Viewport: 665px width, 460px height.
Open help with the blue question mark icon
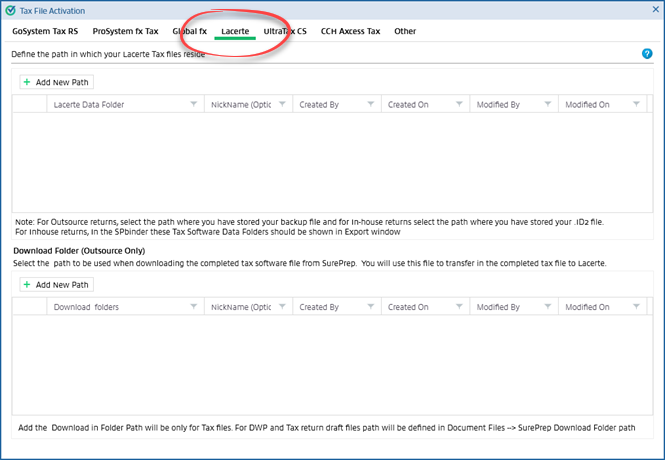647,54
